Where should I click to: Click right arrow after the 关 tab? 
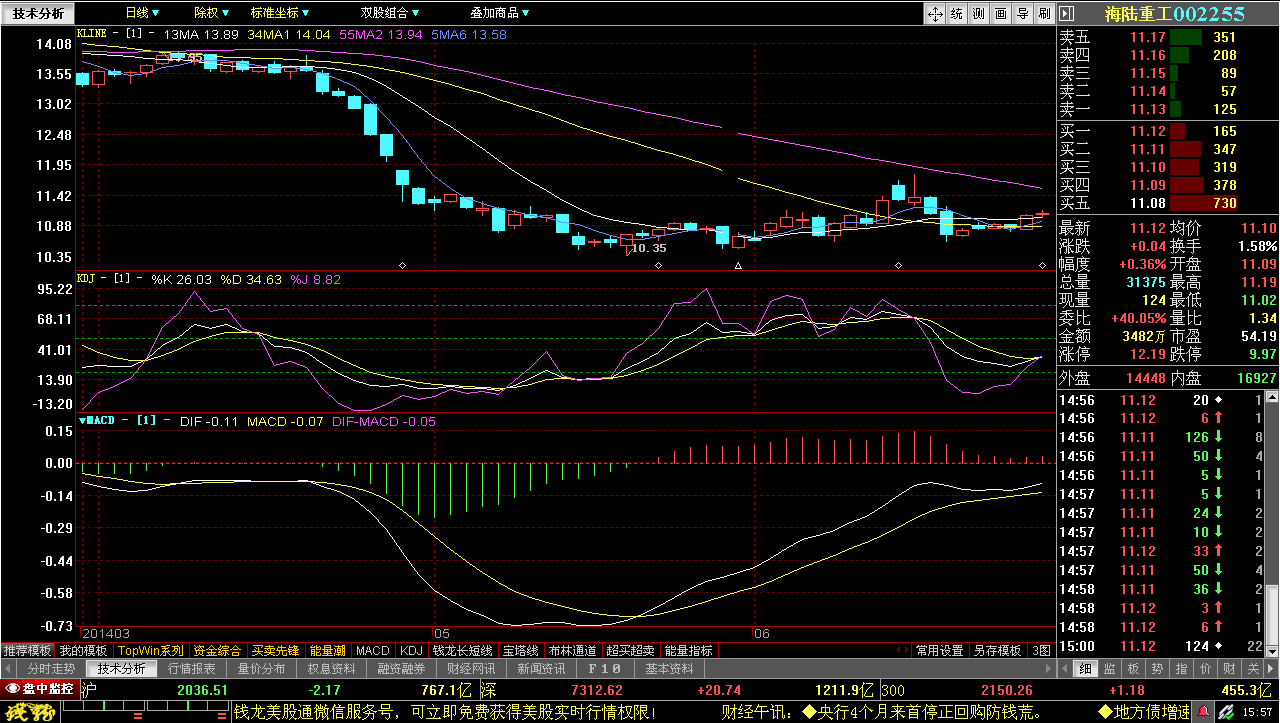(1272, 668)
